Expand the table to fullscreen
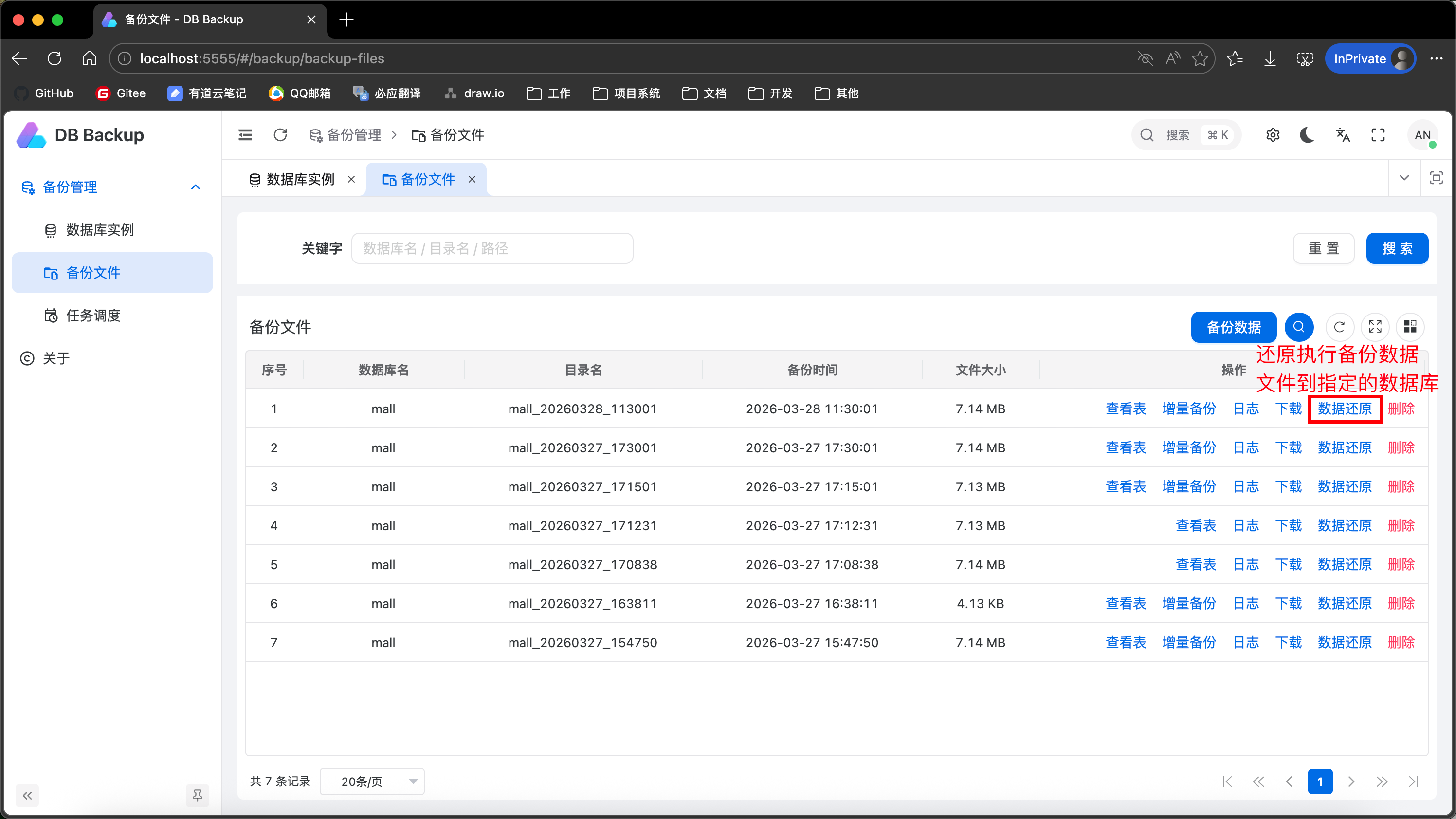Image resolution: width=1456 pixels, height=819 pixels. [1375, 327]
